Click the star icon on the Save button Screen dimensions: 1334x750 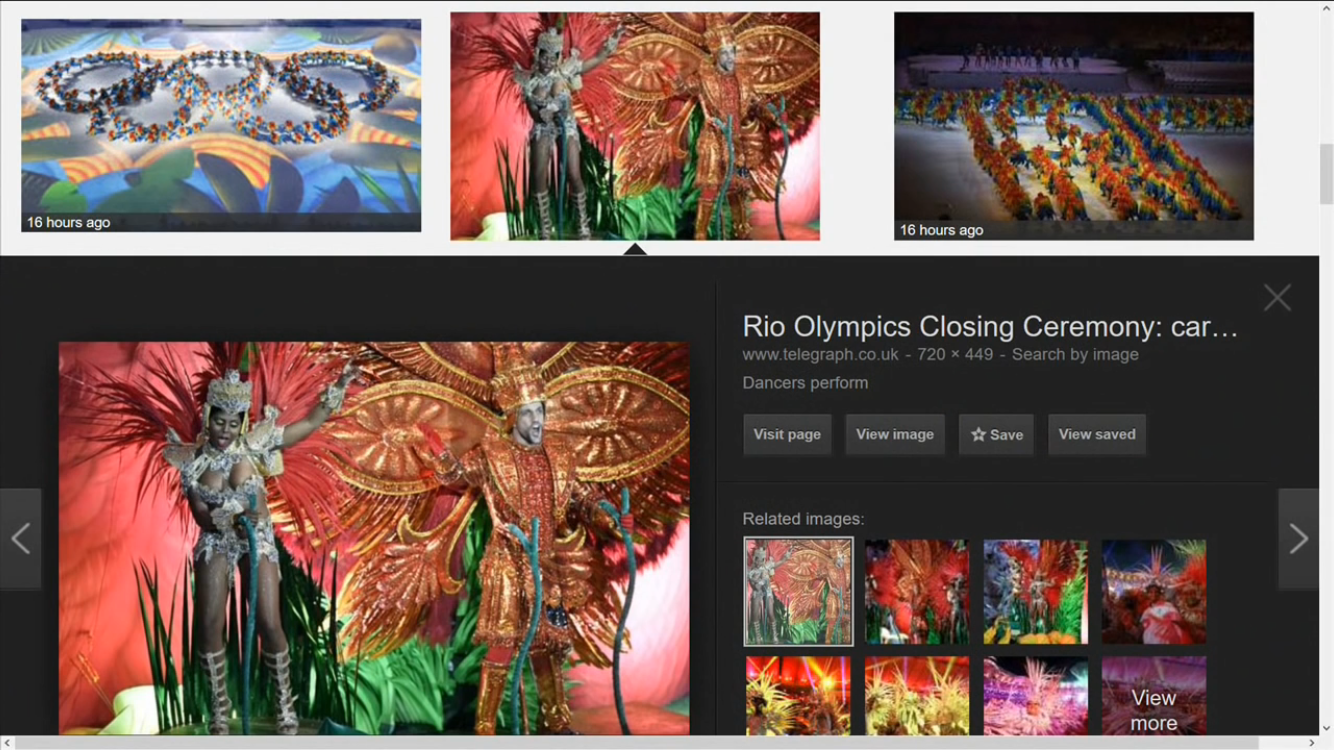(978, 435)
